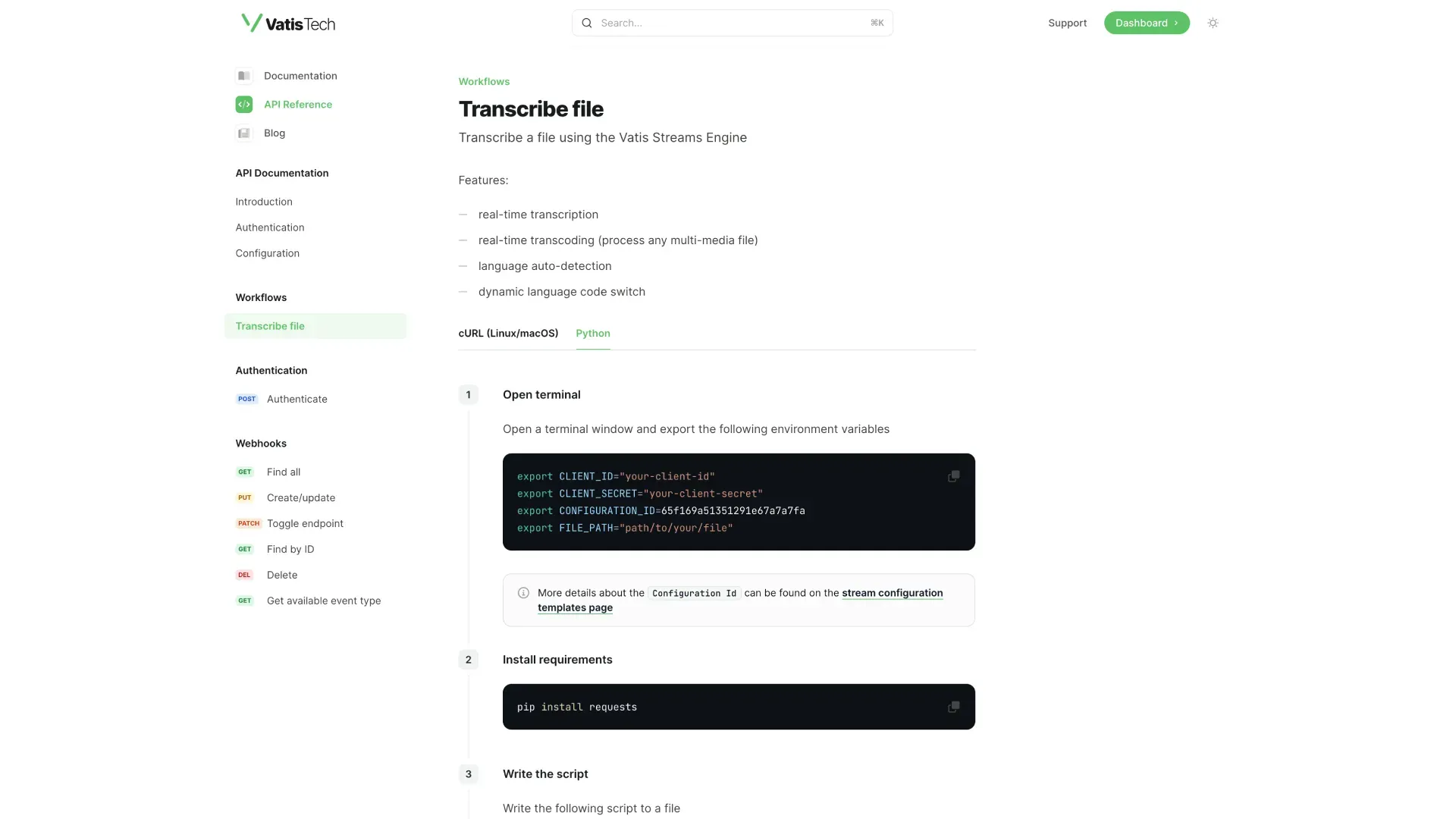This screenshot has height=819, width=1456.
Task: Click the Documentation book icon
Action: [243, 76]
